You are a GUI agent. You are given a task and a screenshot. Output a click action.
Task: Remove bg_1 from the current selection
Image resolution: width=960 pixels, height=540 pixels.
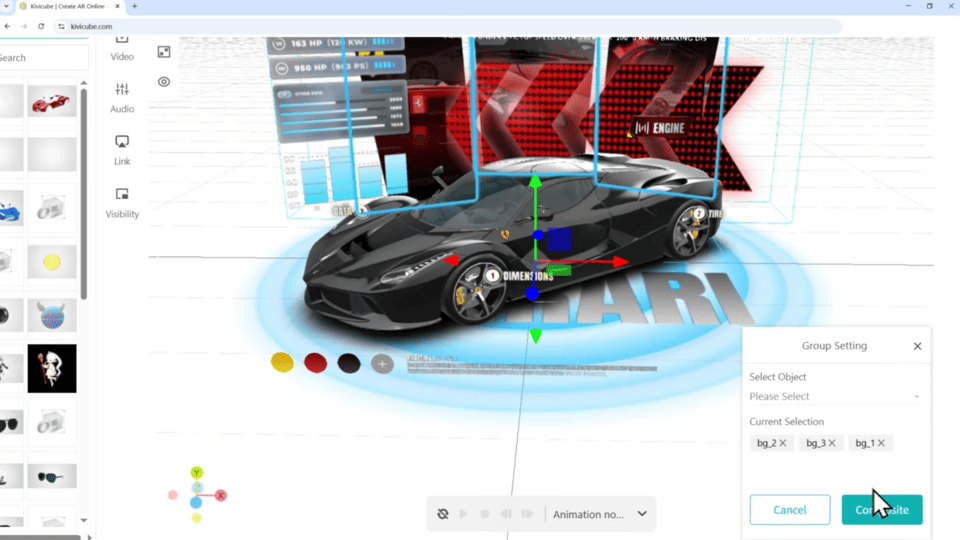(x=881, y=443)
